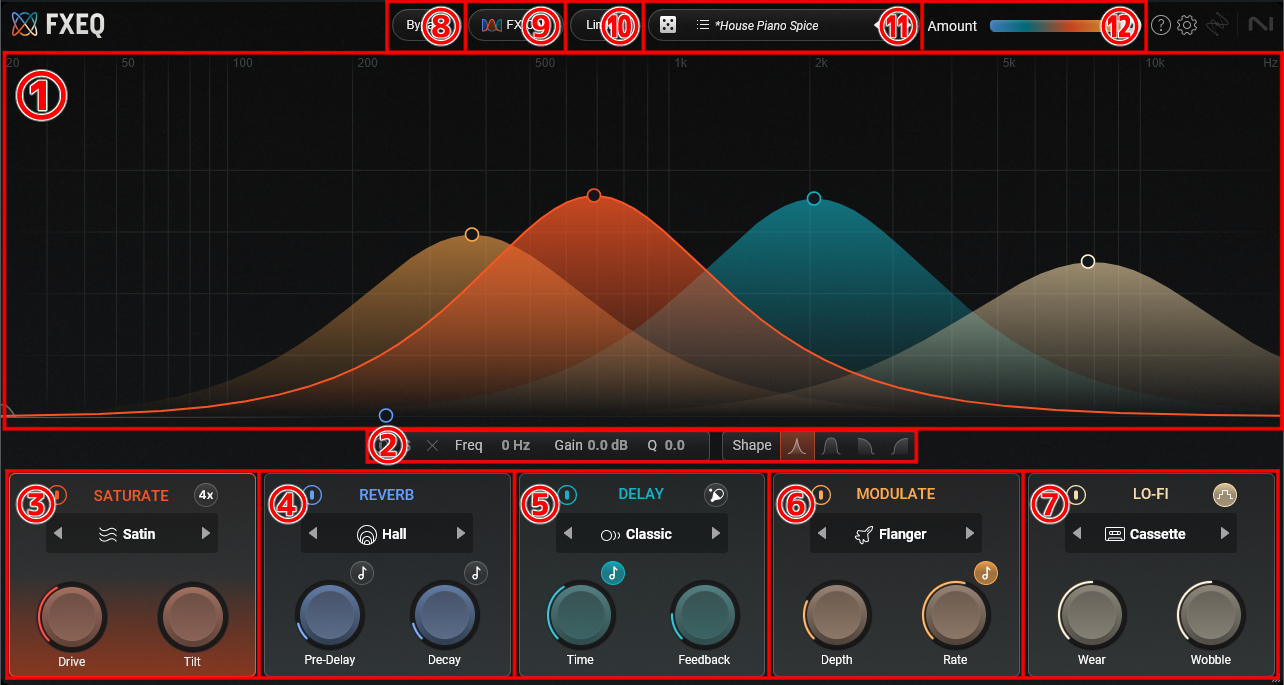
Task: Disable the Modulate module power button
Action: click(822, 494)
